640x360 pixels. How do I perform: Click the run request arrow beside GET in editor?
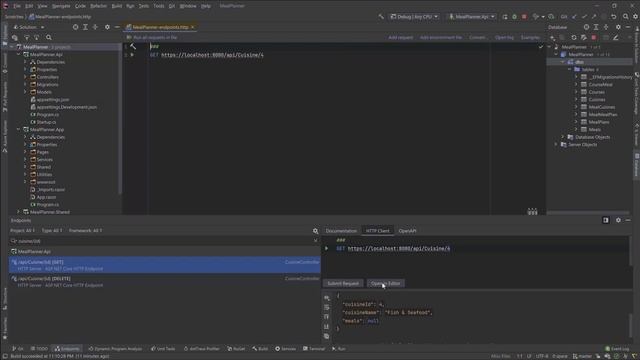[132, 55]
